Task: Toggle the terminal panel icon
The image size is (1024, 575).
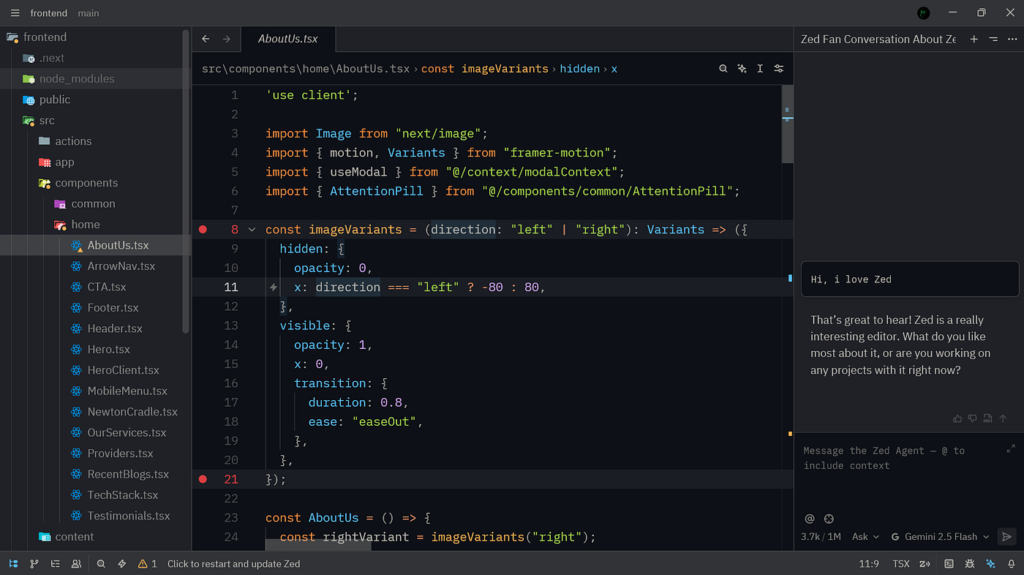Action: [949, 564]
